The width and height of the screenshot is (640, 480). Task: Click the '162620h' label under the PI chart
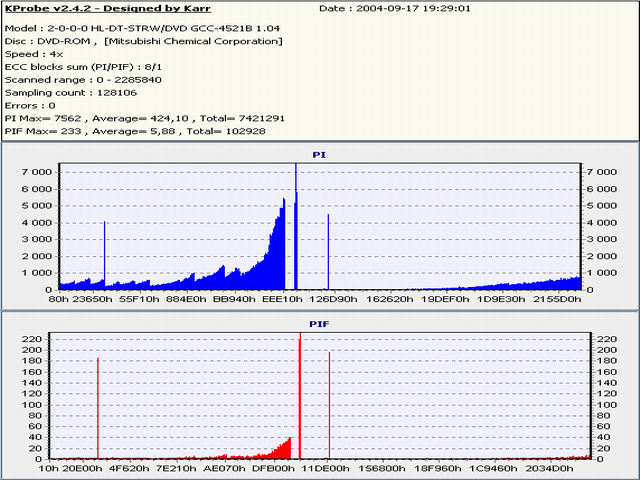[x=389, y=299]
